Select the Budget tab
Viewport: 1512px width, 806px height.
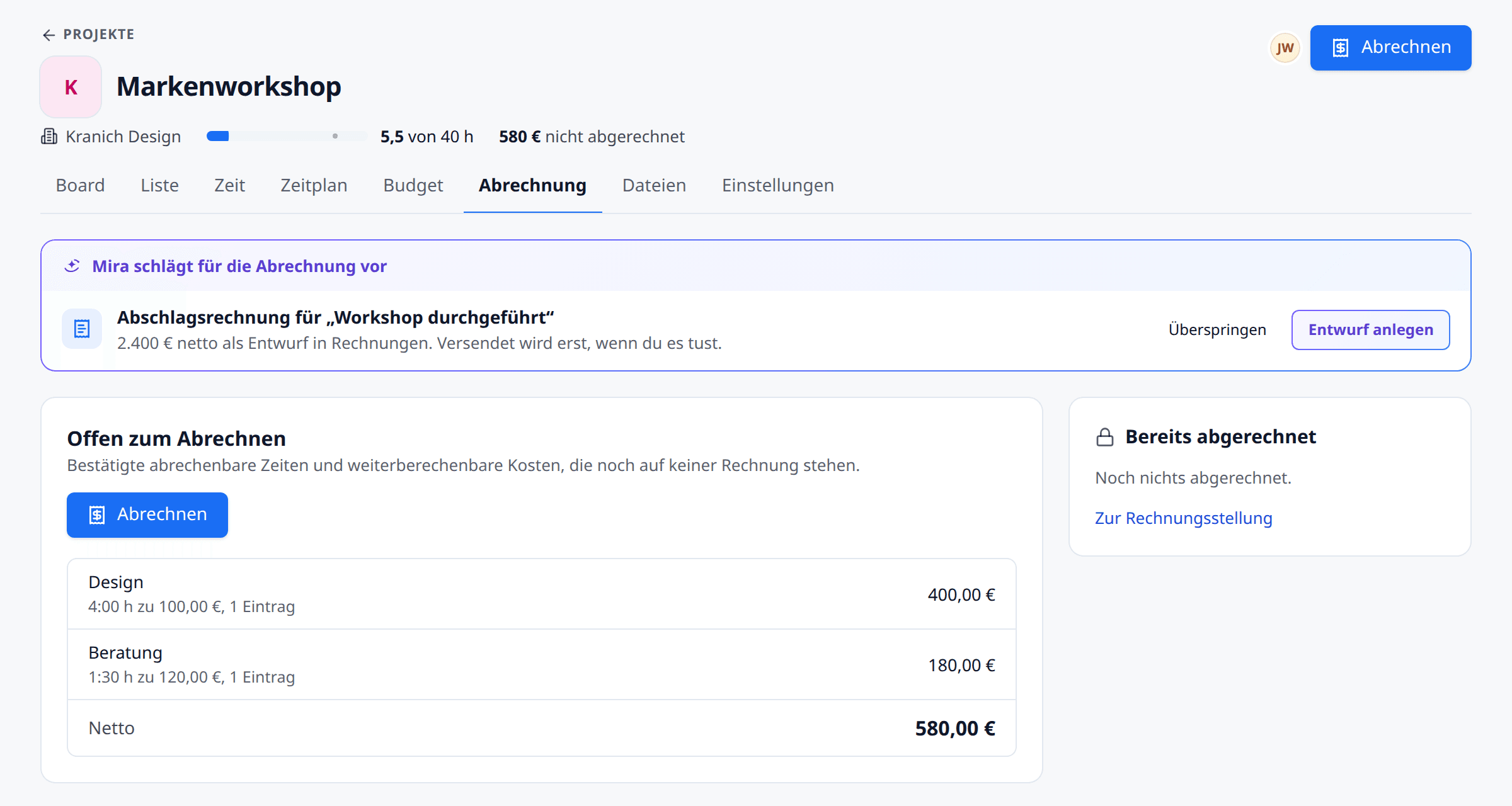(x=413, y=185)
